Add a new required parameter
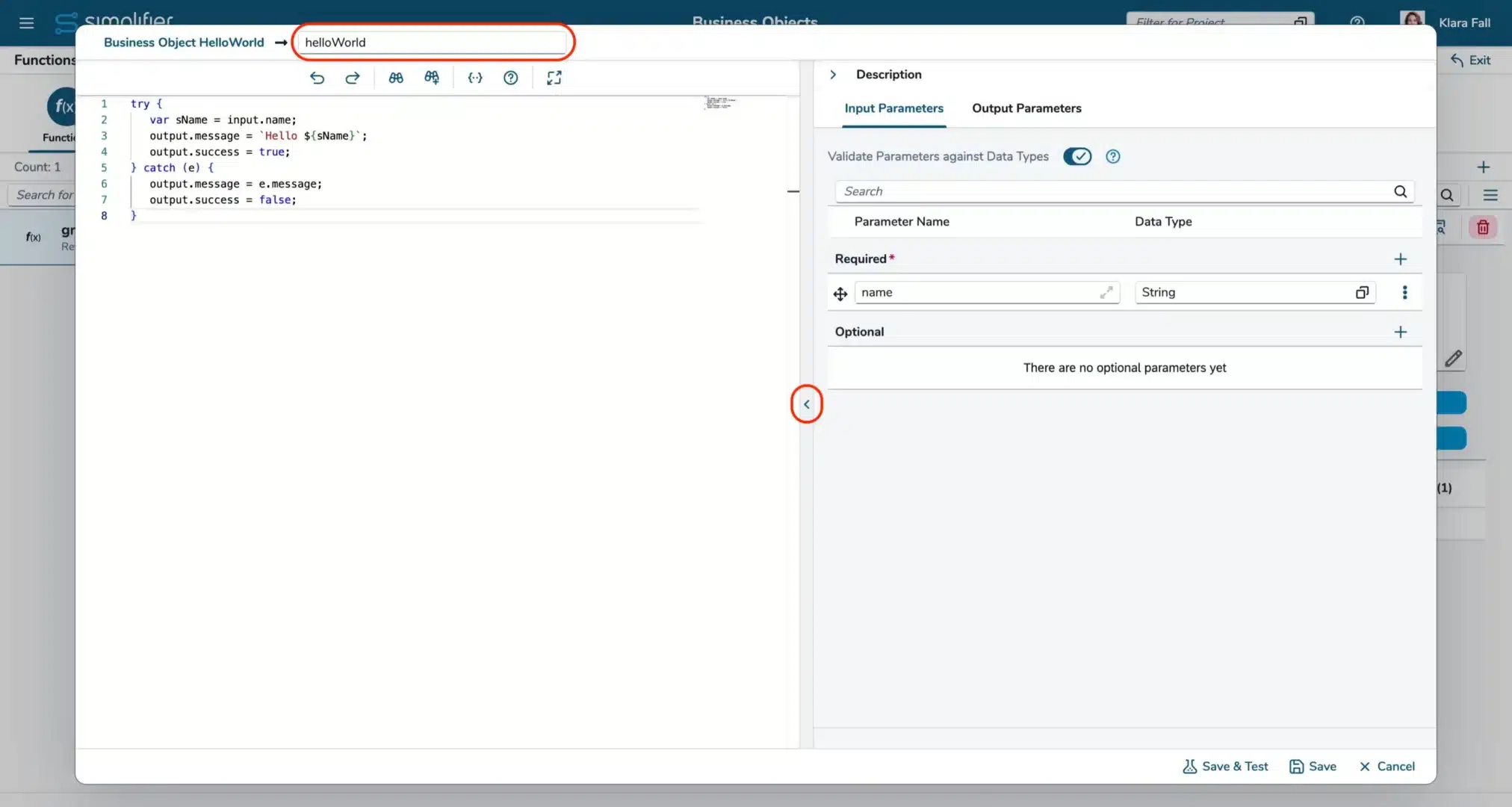Screen dimensions: 1512x807 [1400, 259]
